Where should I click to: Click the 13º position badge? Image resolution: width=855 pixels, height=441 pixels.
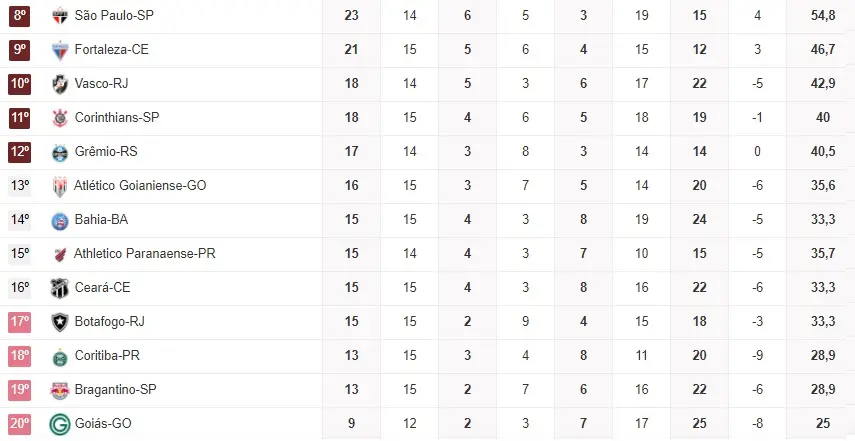tap(20, 186)
